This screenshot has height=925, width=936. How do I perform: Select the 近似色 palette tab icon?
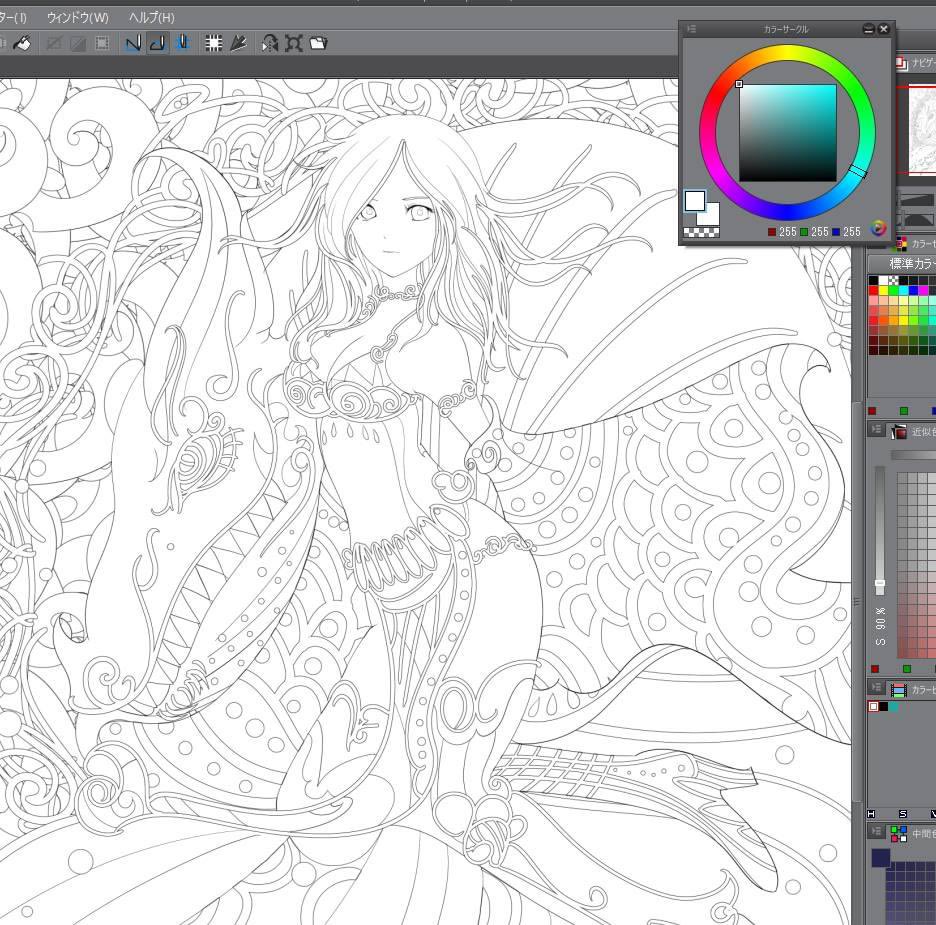(x=898, y=431)
